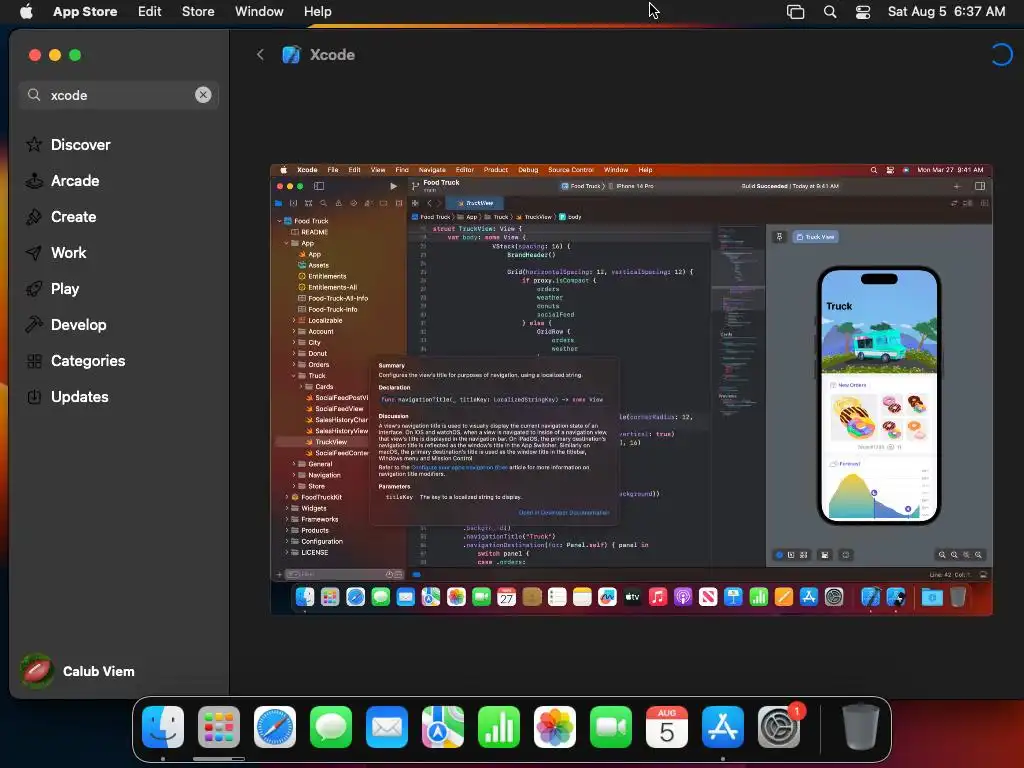The width and height of the screenshot is (1024, 768).
Task: Open Launchpad from the Dock
Action: click(219, 726)
